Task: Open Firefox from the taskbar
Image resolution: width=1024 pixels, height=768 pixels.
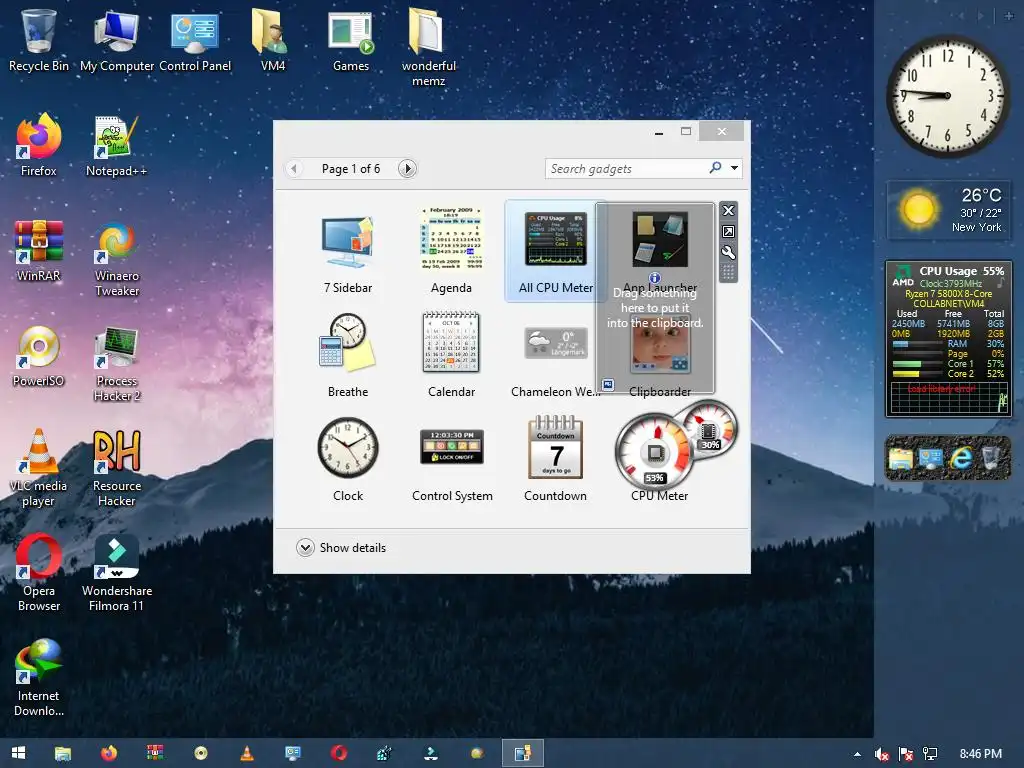Action: 108,753
